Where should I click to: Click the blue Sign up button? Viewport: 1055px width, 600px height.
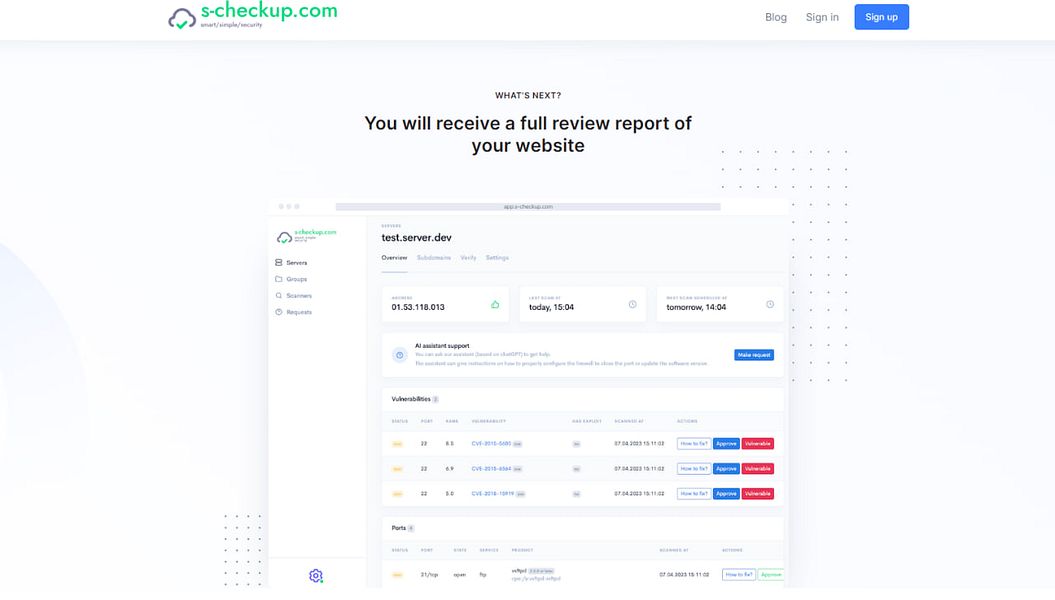pos(881,17)
